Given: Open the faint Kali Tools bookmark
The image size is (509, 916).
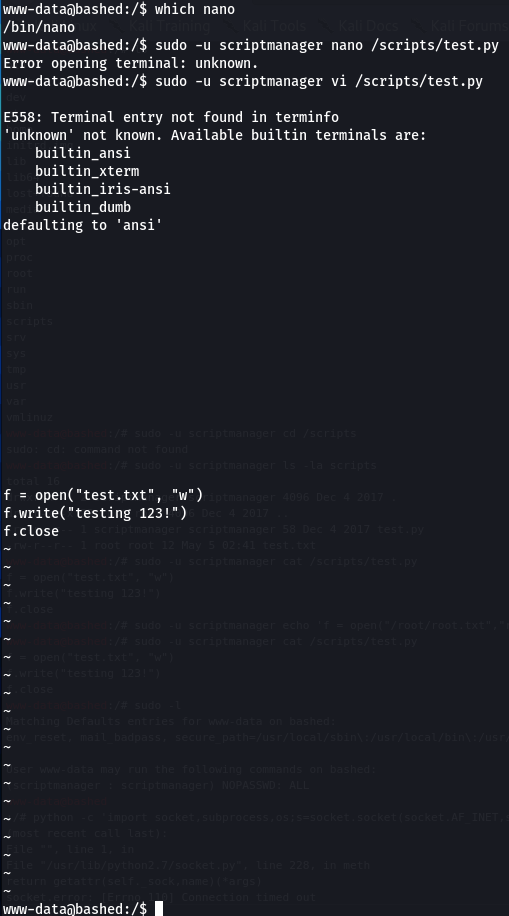Looking at the screenshot, I should (274, 26).
